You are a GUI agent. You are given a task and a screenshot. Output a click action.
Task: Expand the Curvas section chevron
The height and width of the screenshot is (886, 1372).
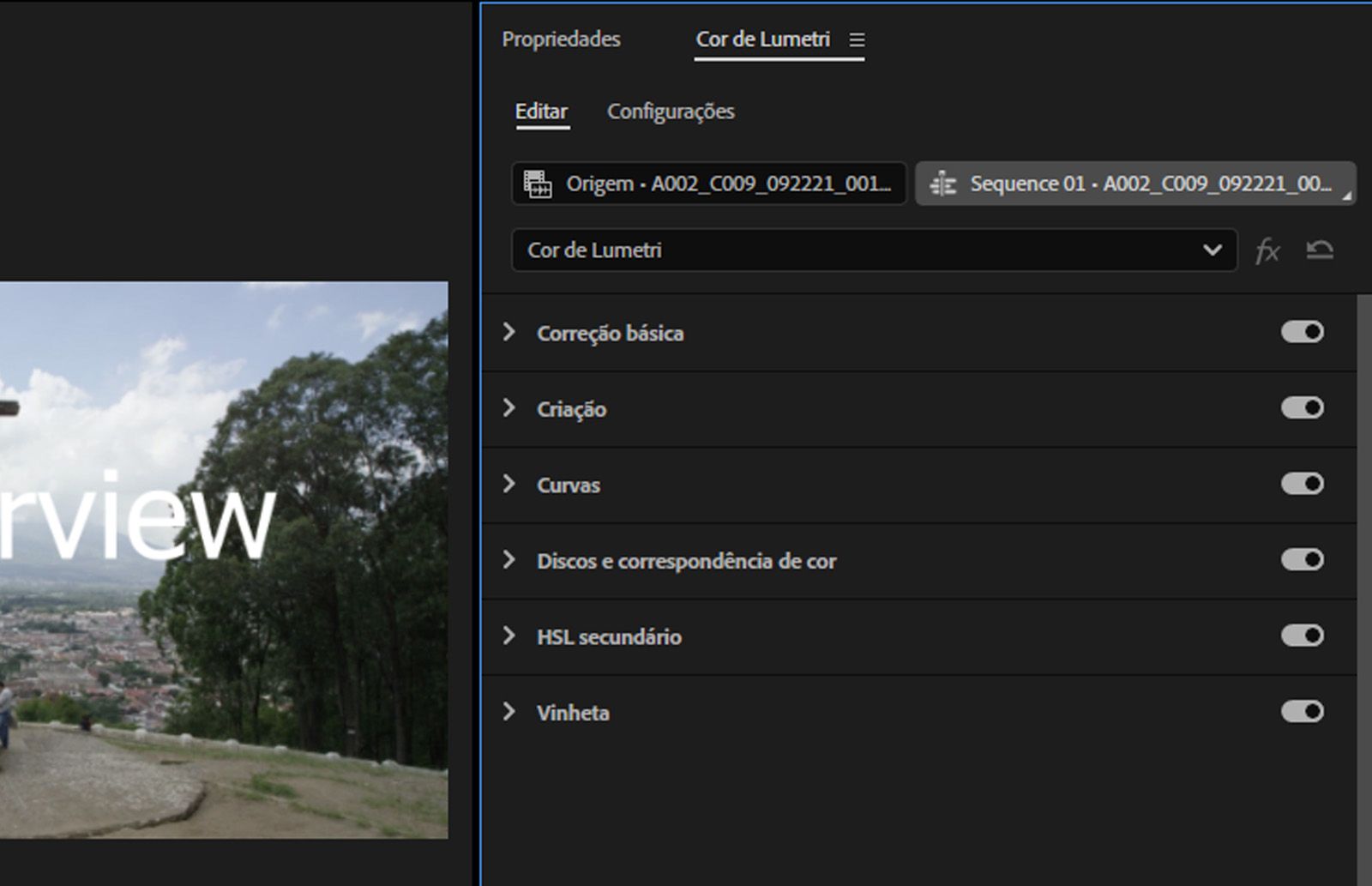coord(509,484)
